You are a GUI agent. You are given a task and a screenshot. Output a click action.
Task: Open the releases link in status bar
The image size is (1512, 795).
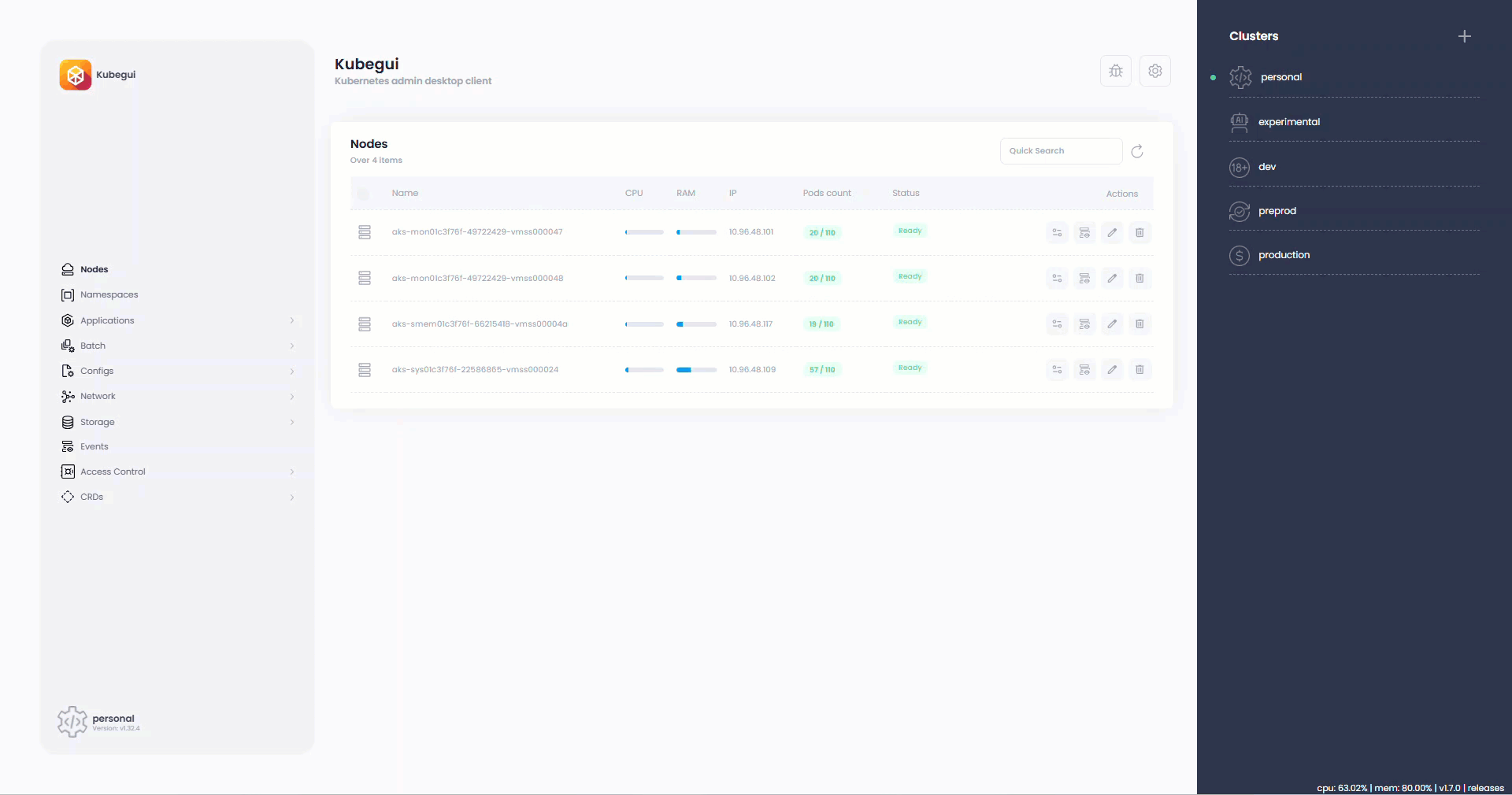(1485, 788)
